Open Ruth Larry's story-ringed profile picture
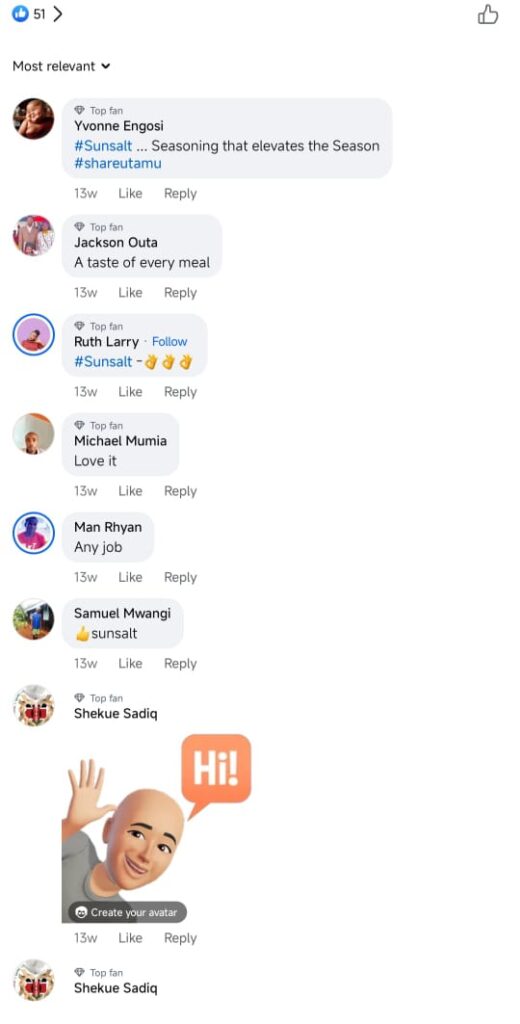Viewport: 520px width, 1024px height. click(33, 334)
